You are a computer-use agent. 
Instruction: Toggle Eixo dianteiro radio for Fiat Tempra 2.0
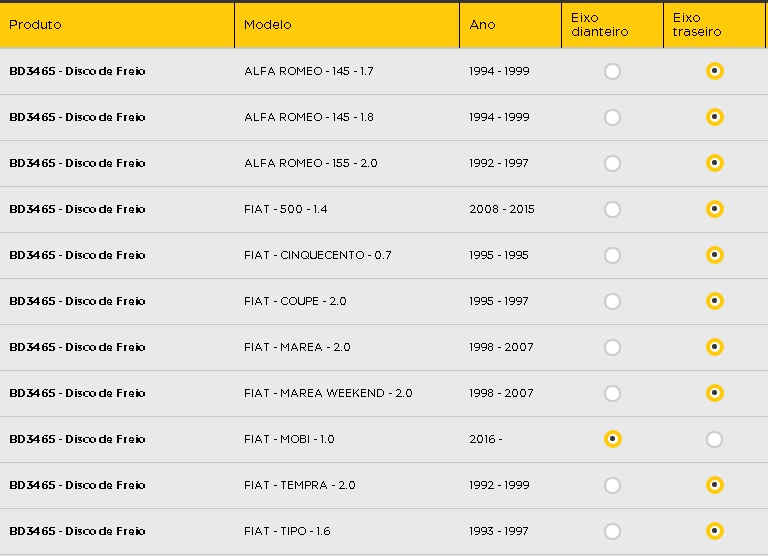pos(612,486)
